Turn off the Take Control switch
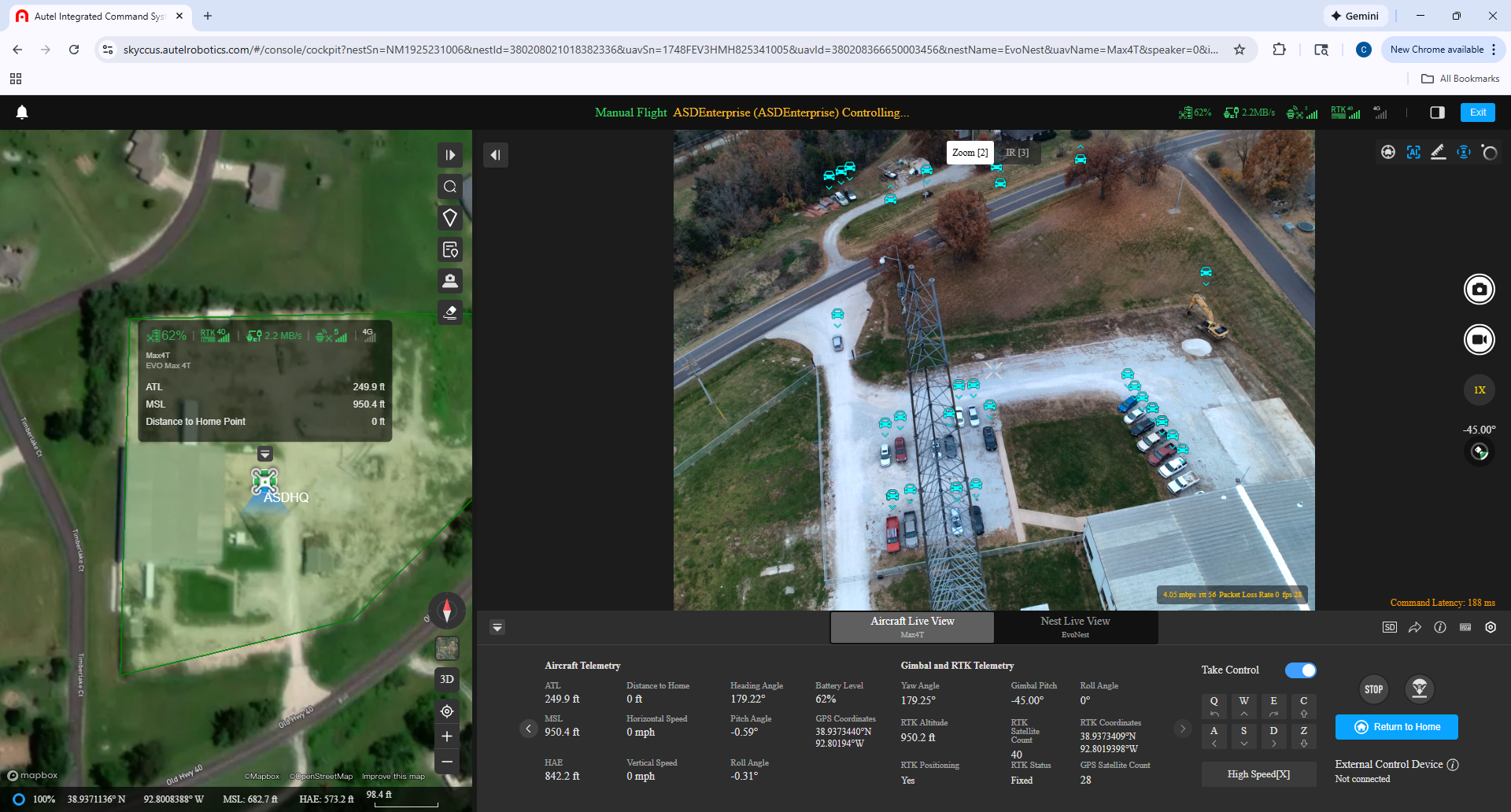Image resolution: width=1511 pixels, height=812 pixels. point(1300,670)
